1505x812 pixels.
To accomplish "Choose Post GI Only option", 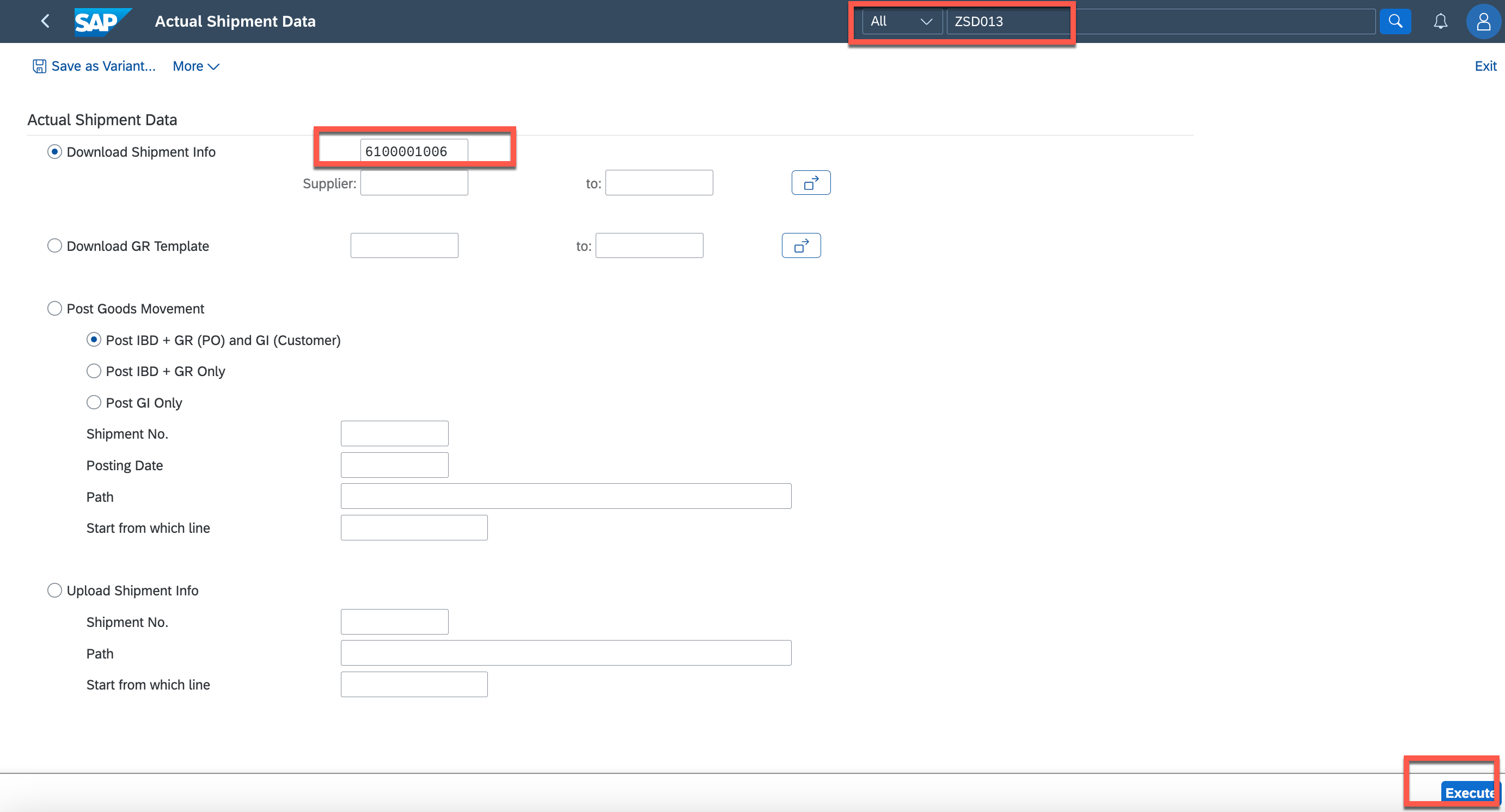I will coord(94,402).
